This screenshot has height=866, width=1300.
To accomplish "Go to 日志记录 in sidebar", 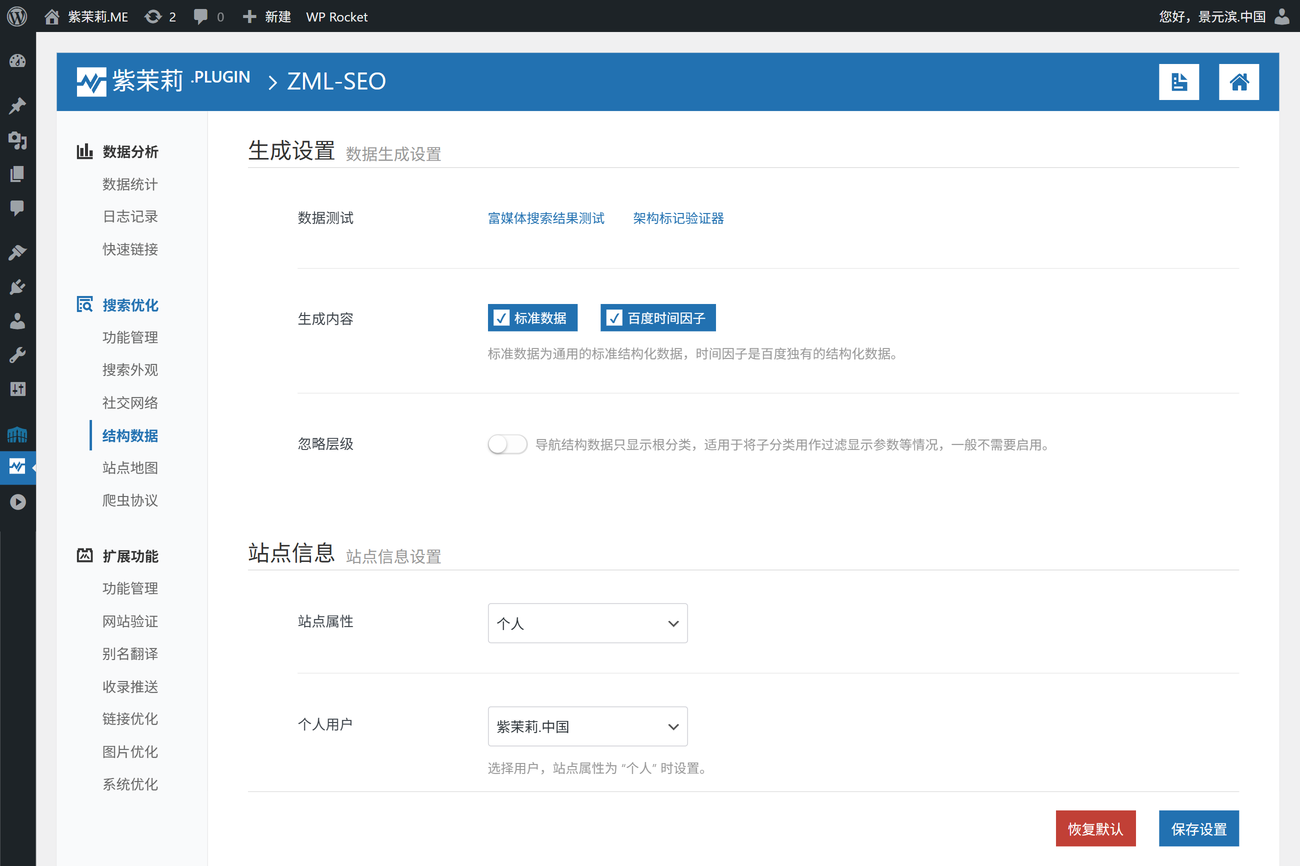I will [130, 216].
